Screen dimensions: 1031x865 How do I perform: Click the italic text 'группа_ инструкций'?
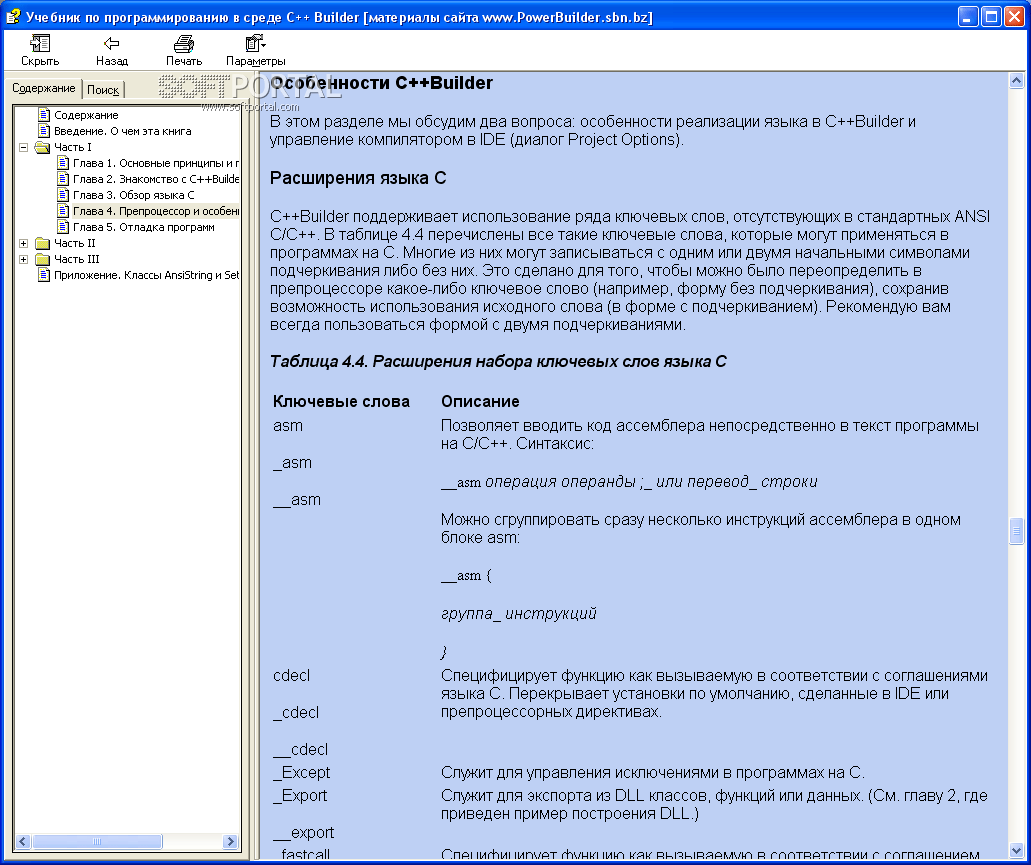click(519, 614)
